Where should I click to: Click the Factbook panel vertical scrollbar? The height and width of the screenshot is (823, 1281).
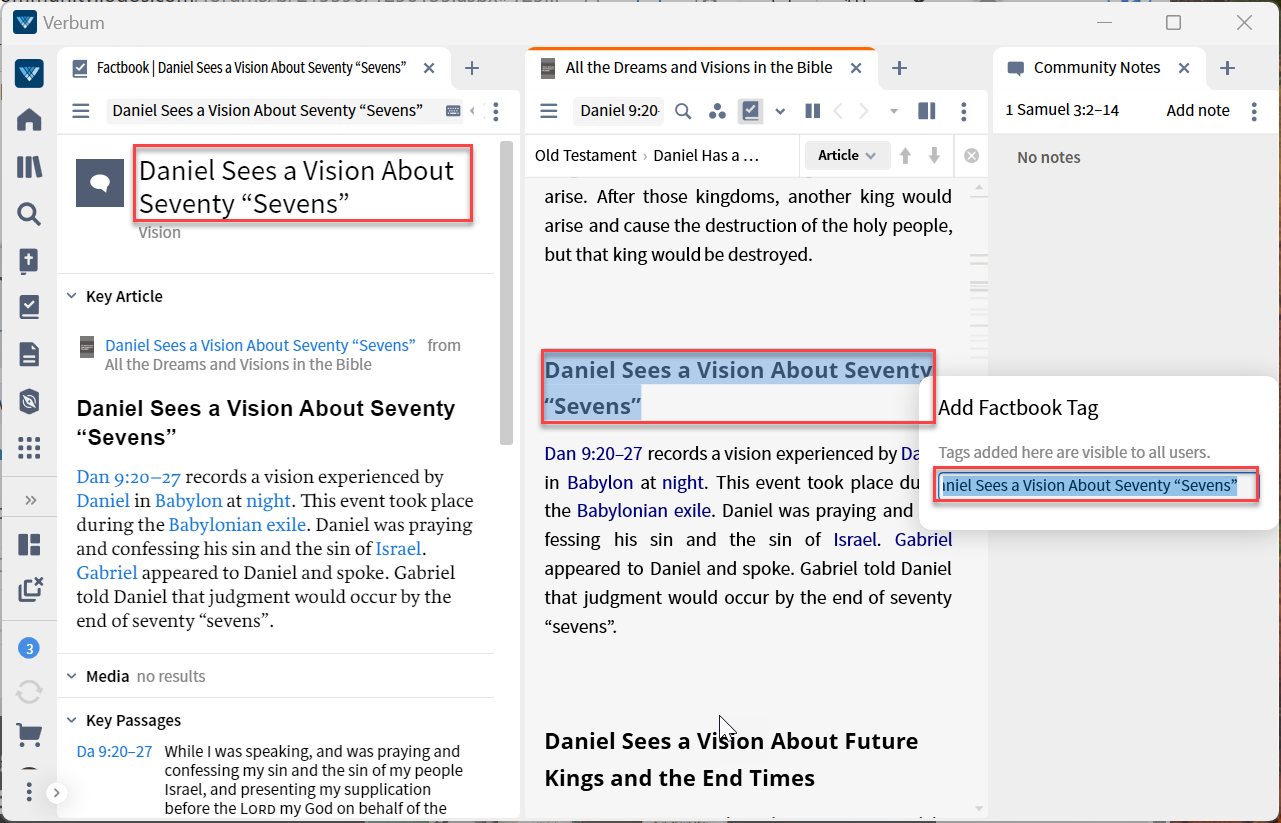(506, 295)
